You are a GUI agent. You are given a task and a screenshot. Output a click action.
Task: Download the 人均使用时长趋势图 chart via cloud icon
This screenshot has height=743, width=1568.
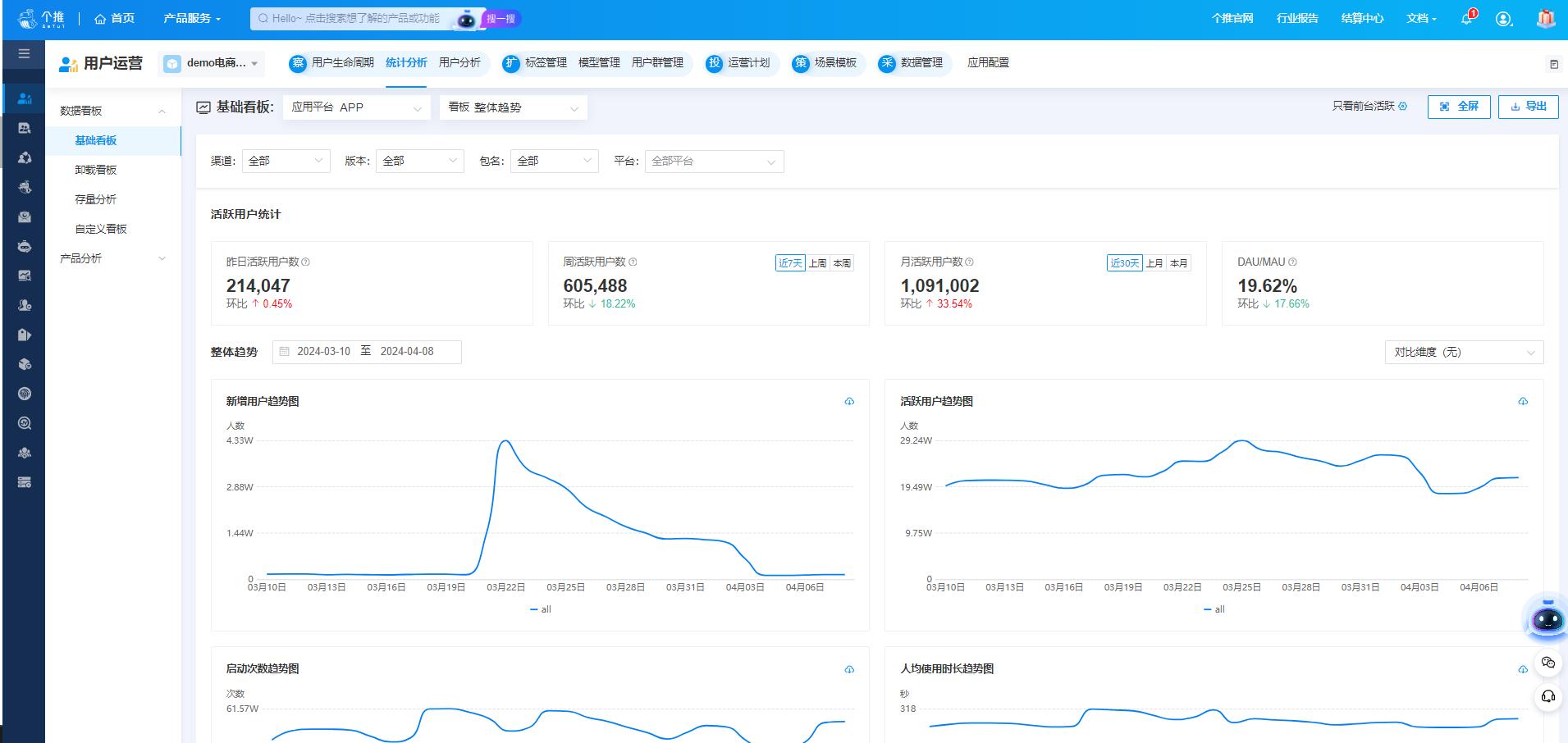coord(1523,669)
